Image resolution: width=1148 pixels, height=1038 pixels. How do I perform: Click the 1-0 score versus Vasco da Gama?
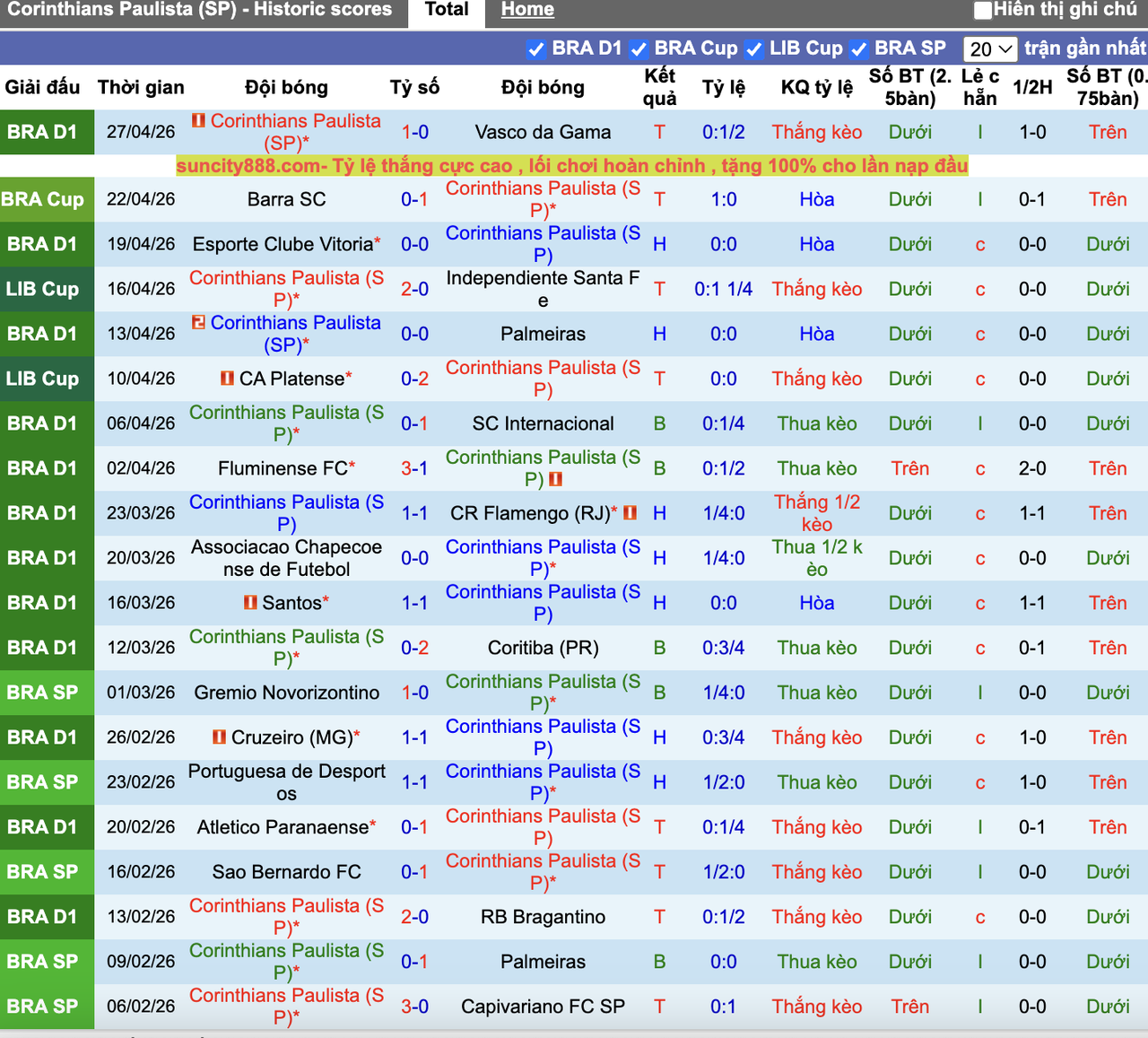click(x=414, y=132)
